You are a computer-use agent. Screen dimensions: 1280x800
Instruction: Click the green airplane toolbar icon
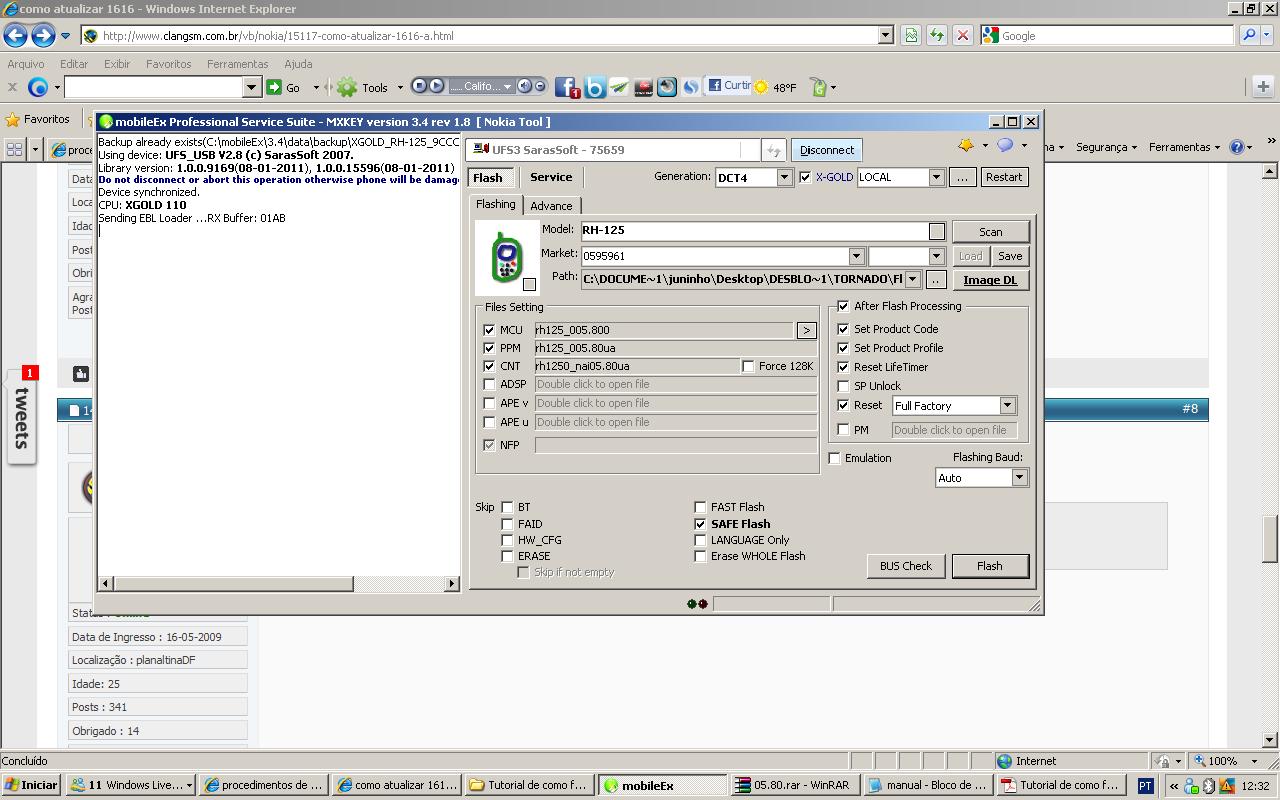click(x=619, y=87)
